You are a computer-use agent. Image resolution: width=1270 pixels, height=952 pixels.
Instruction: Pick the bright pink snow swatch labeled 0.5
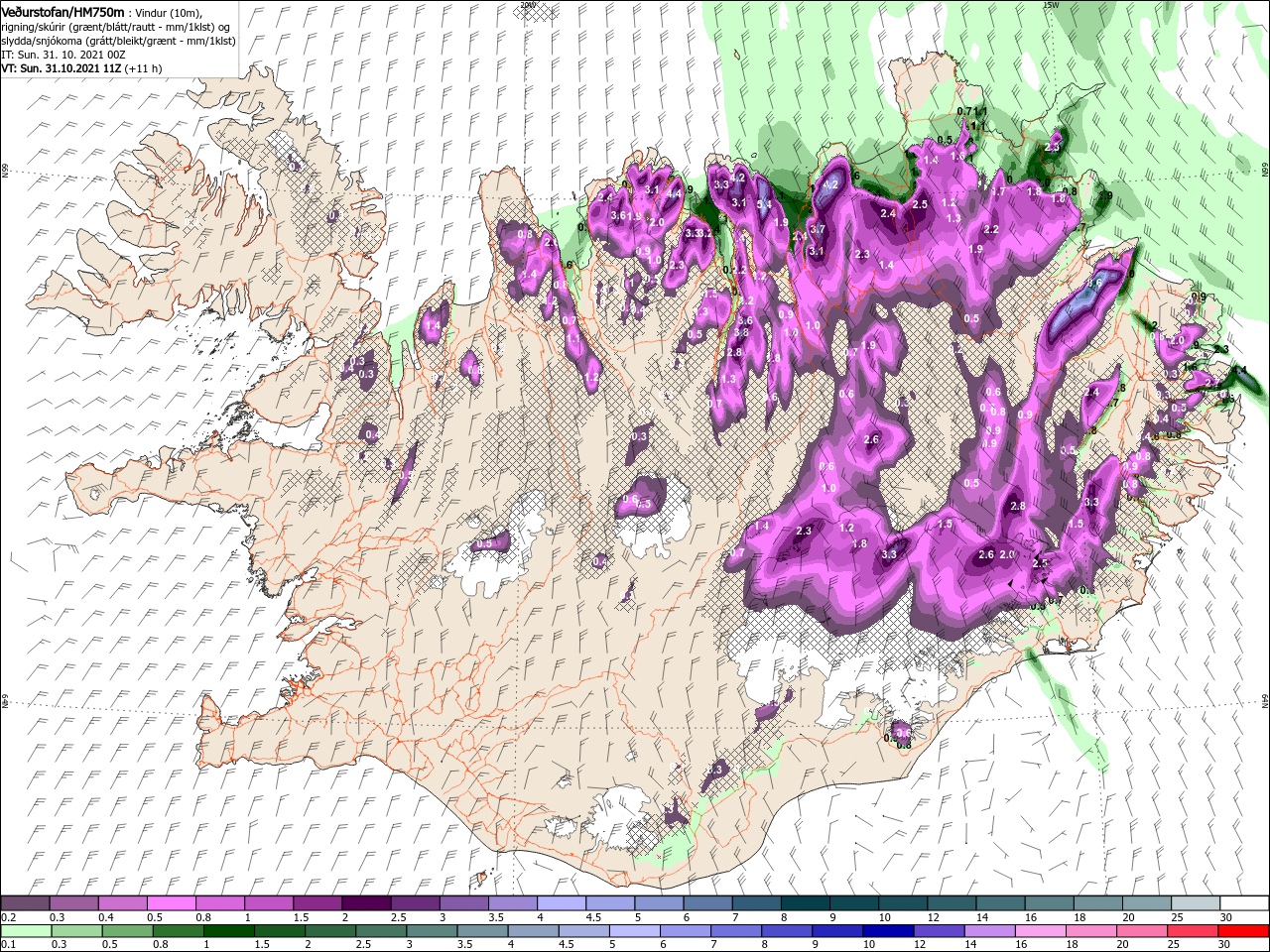[171, 903]
